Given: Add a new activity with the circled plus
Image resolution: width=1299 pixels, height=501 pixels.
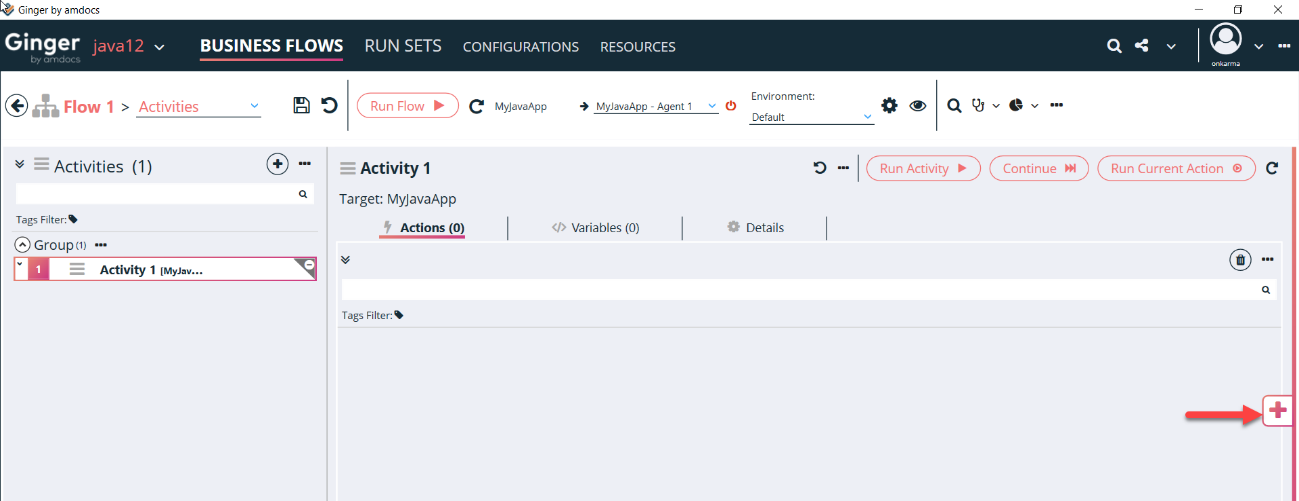Looking at the screenshot, I should coord(277,164).
